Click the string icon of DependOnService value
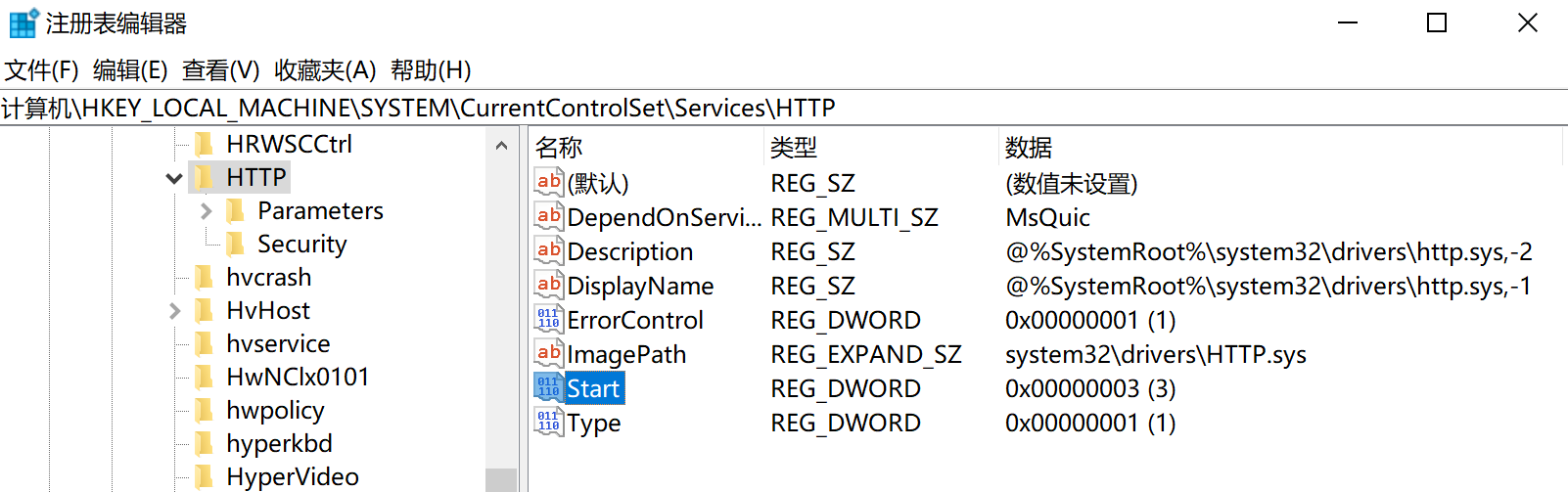The width and height of the screenshot is (1568, 492). 548,216
